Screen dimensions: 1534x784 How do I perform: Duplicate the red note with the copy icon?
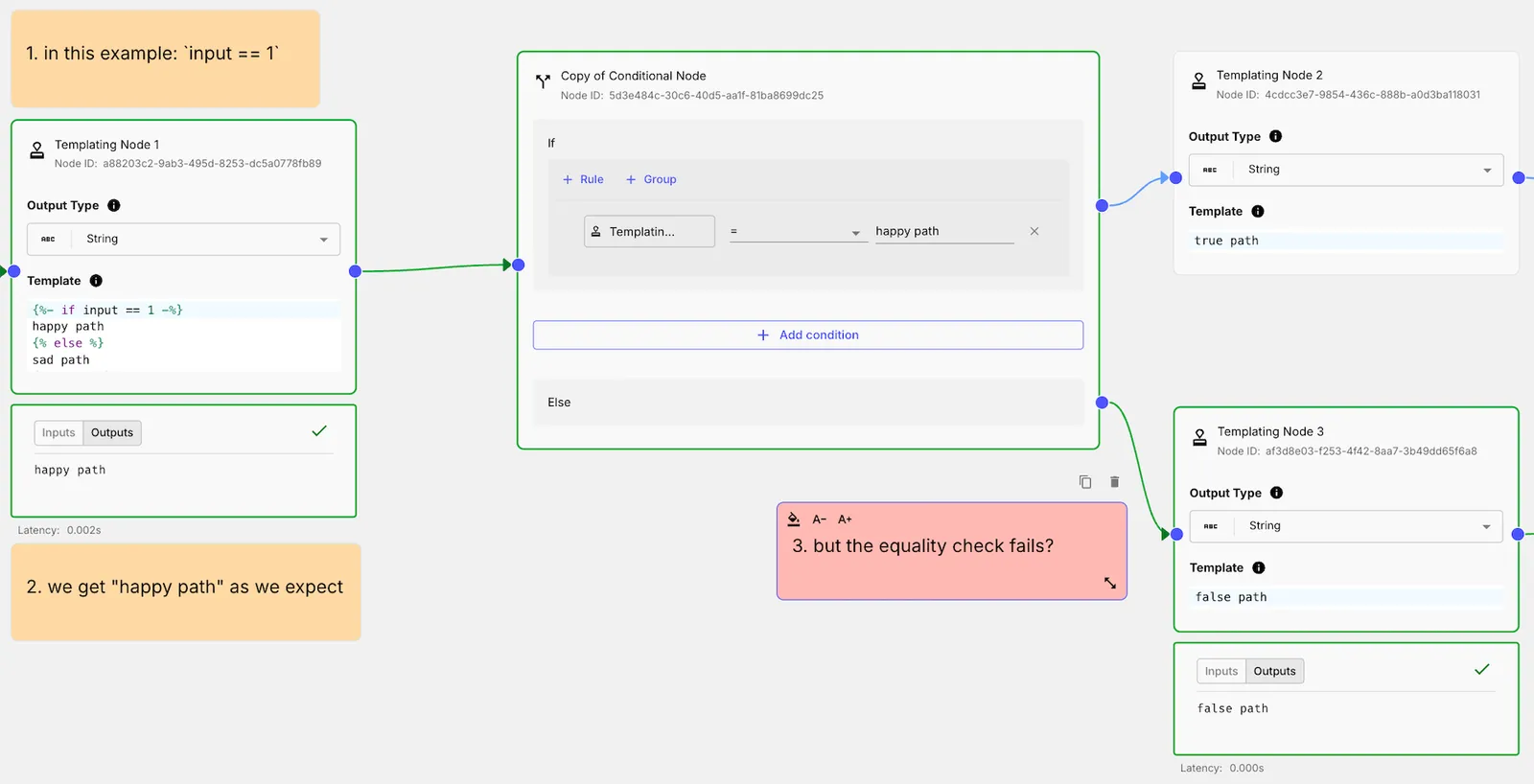(x=1085, y=482)
